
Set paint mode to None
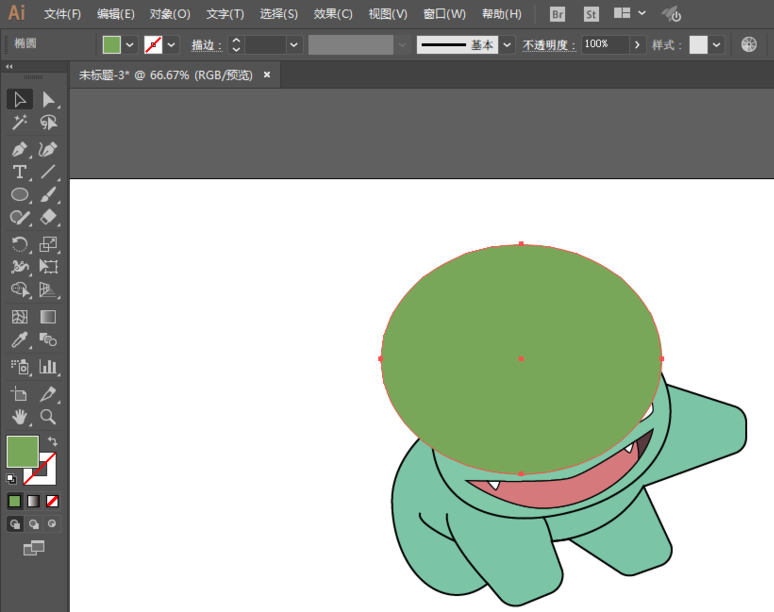52,501
